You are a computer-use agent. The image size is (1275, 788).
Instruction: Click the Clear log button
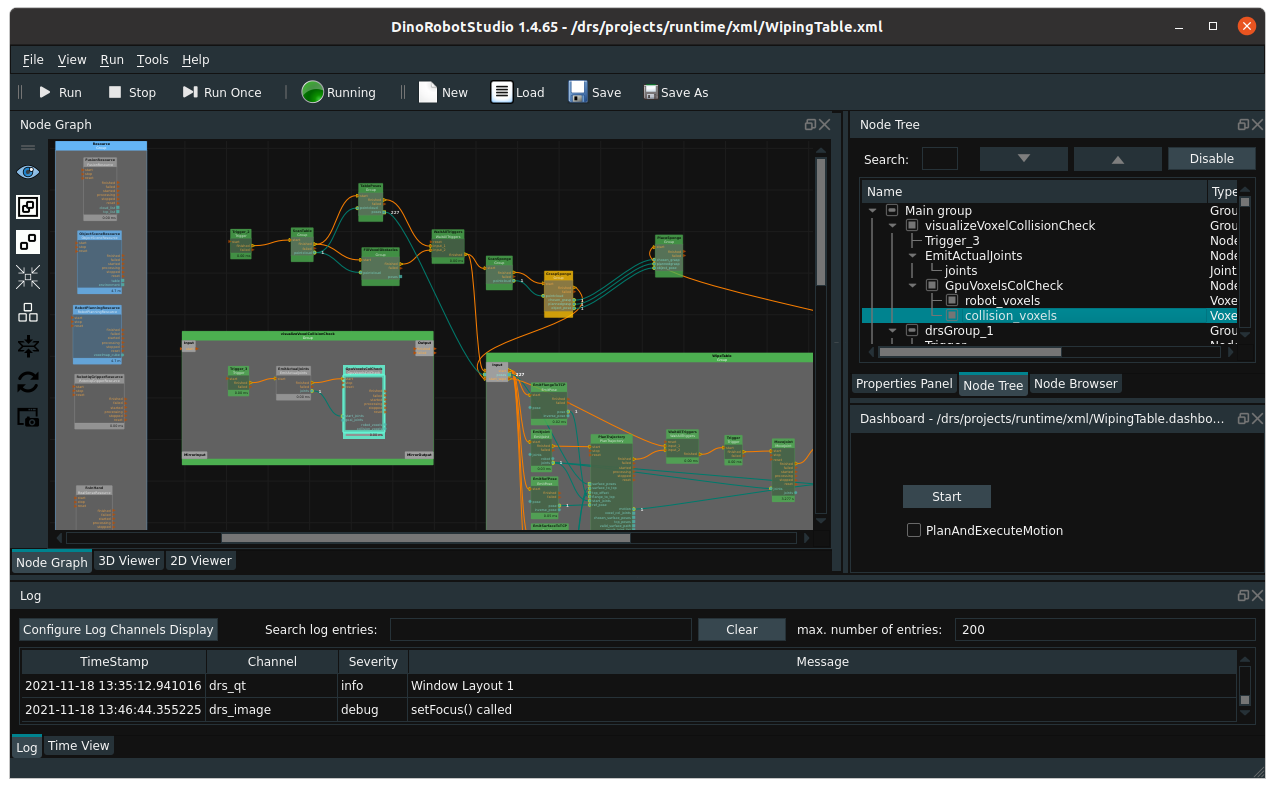tap(742, 629)
